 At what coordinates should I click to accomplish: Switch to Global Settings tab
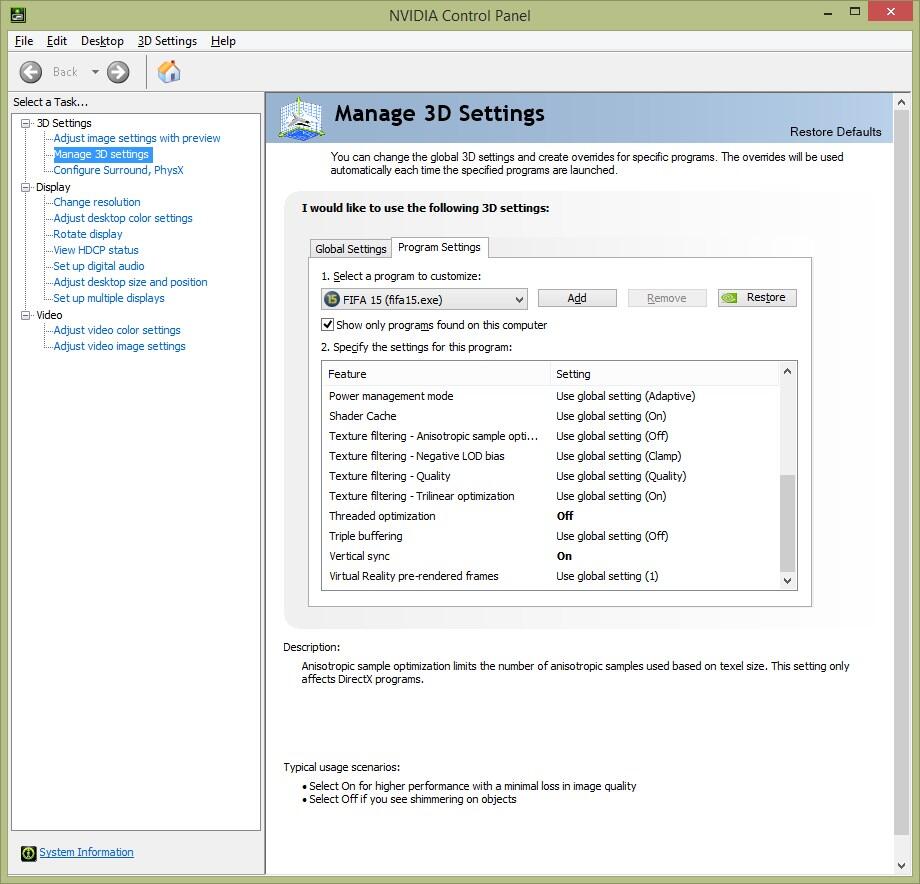(350, 249)
